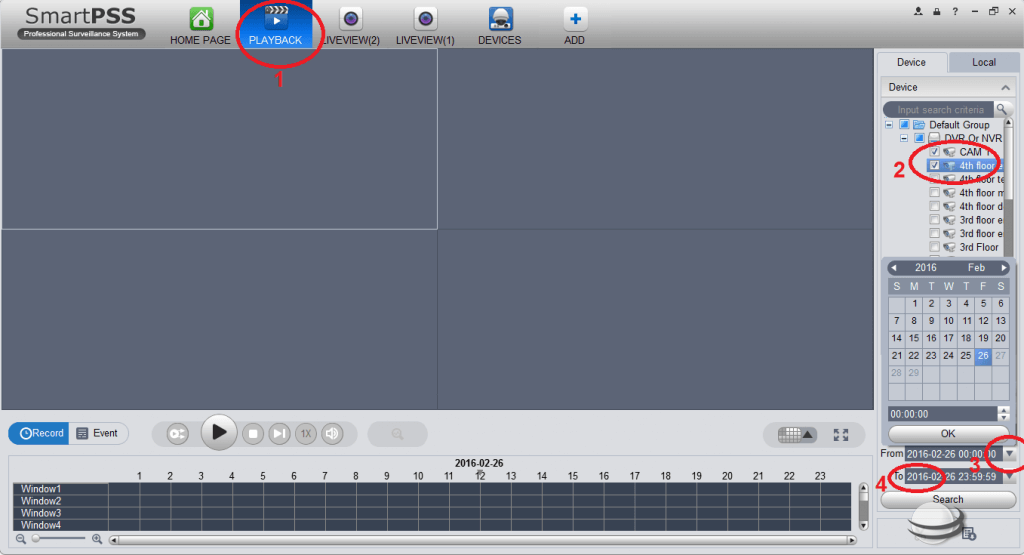
Task: Click OK in the calendar popup
Action: 948,434
